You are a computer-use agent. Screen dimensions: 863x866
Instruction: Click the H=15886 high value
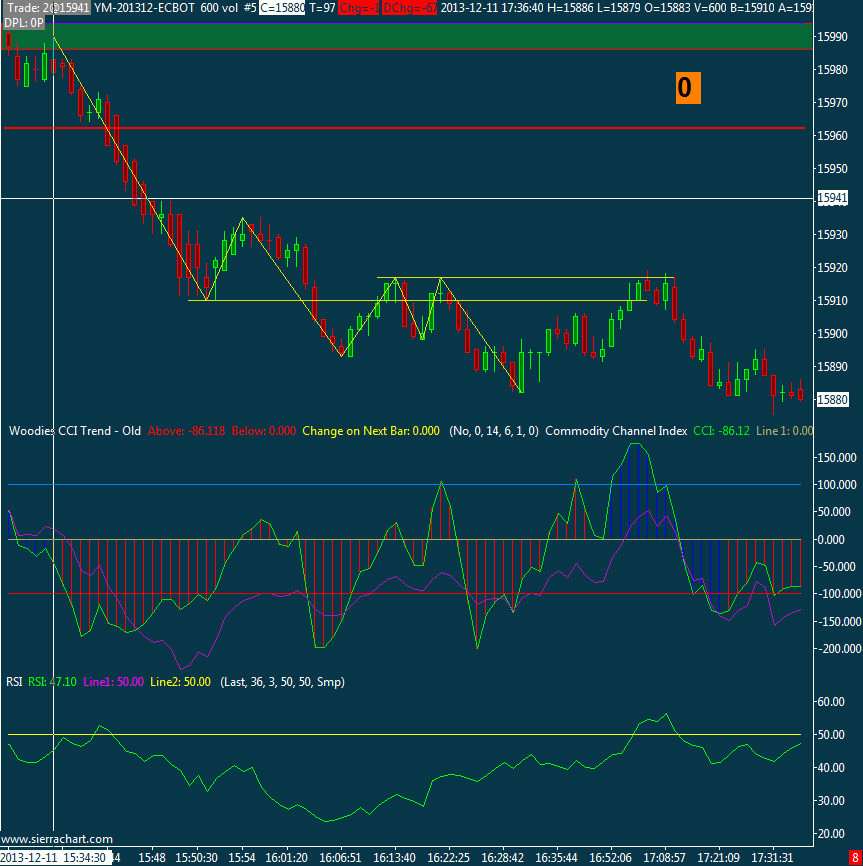click(570, 8)
